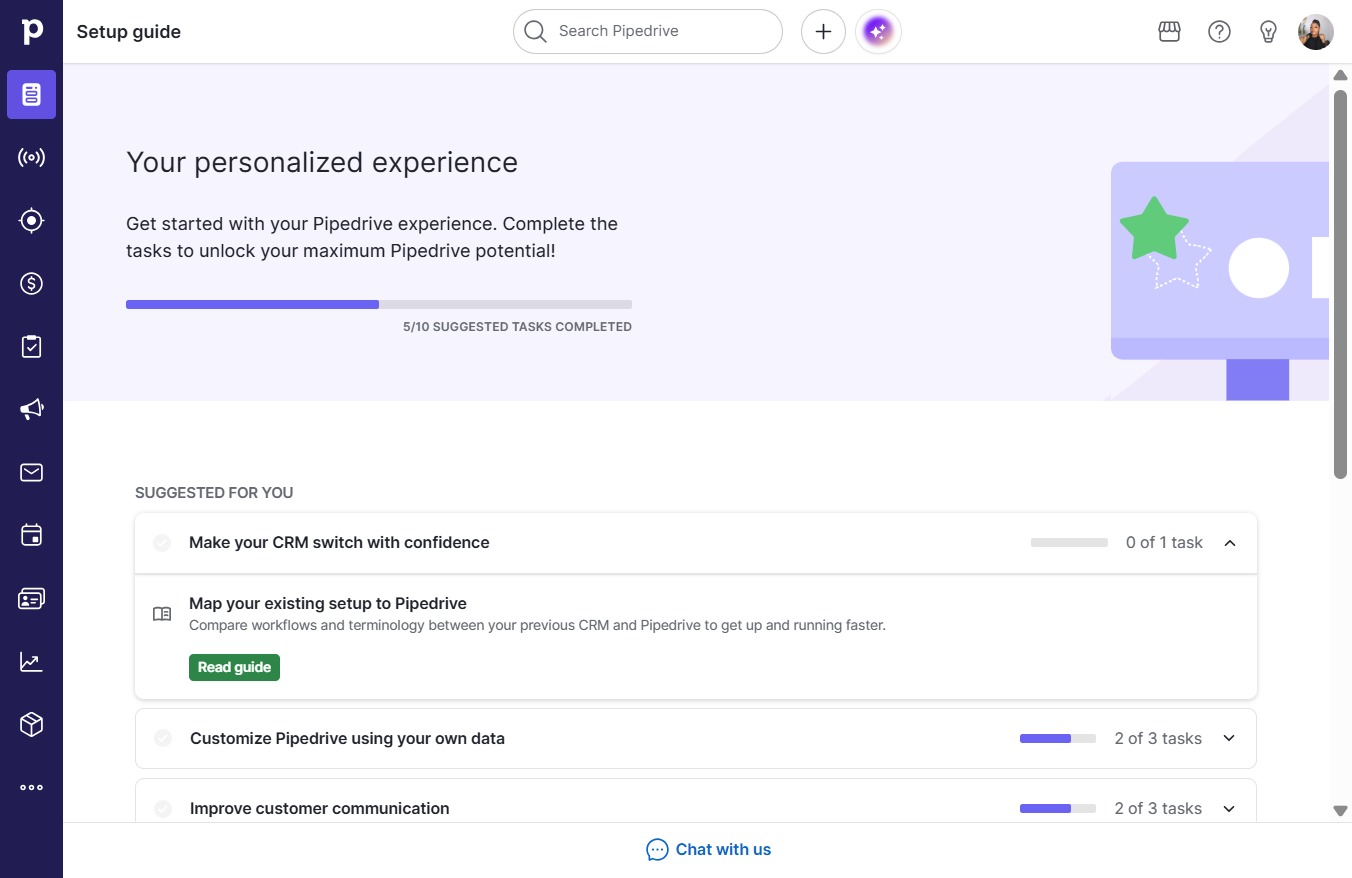This screenshot has height=878, width=1352.
Task: Open the Pulse radar-signal sidebar icon
Action: [x=31, y=158]
